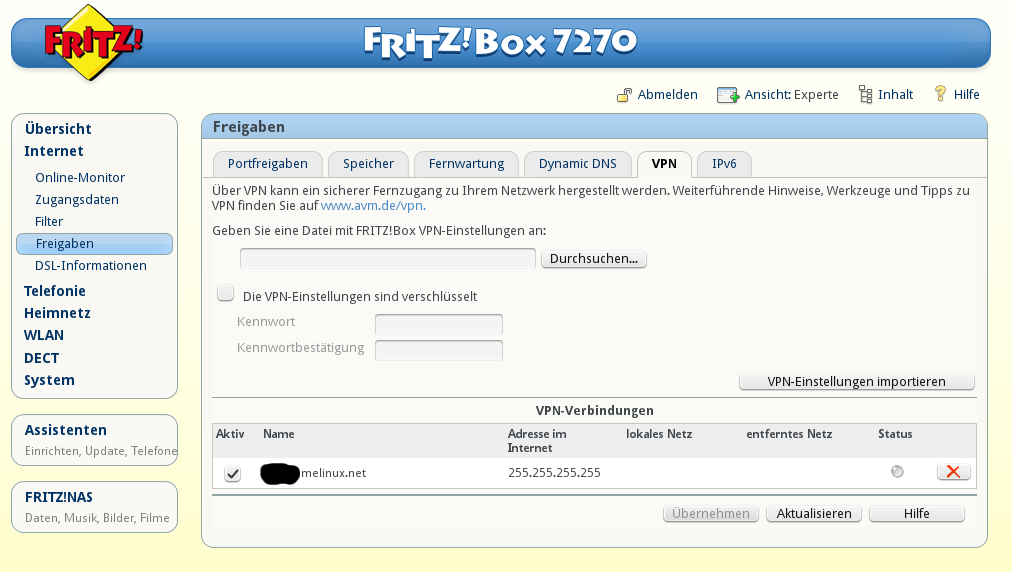The image size is (1012, 572).
Task: Click the Aktiv column header
Action: point(230,434)
